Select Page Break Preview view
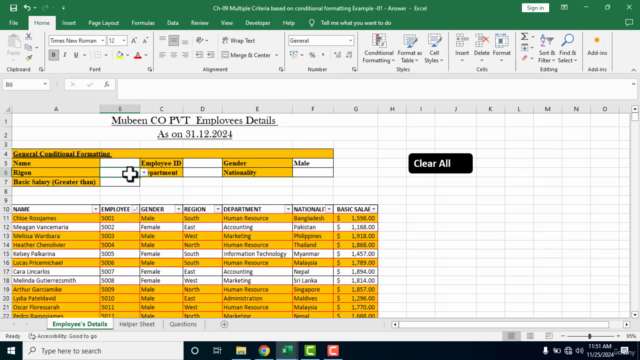 click(x=549, y=336)
